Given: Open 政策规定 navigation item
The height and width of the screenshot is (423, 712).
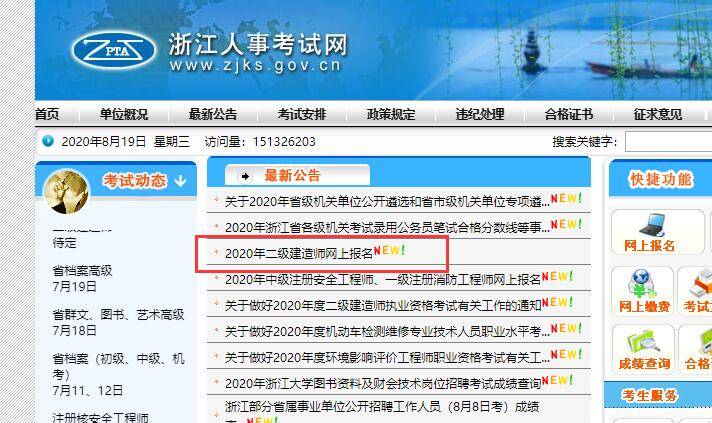Looking at the screenshot, I should point(391,114).
